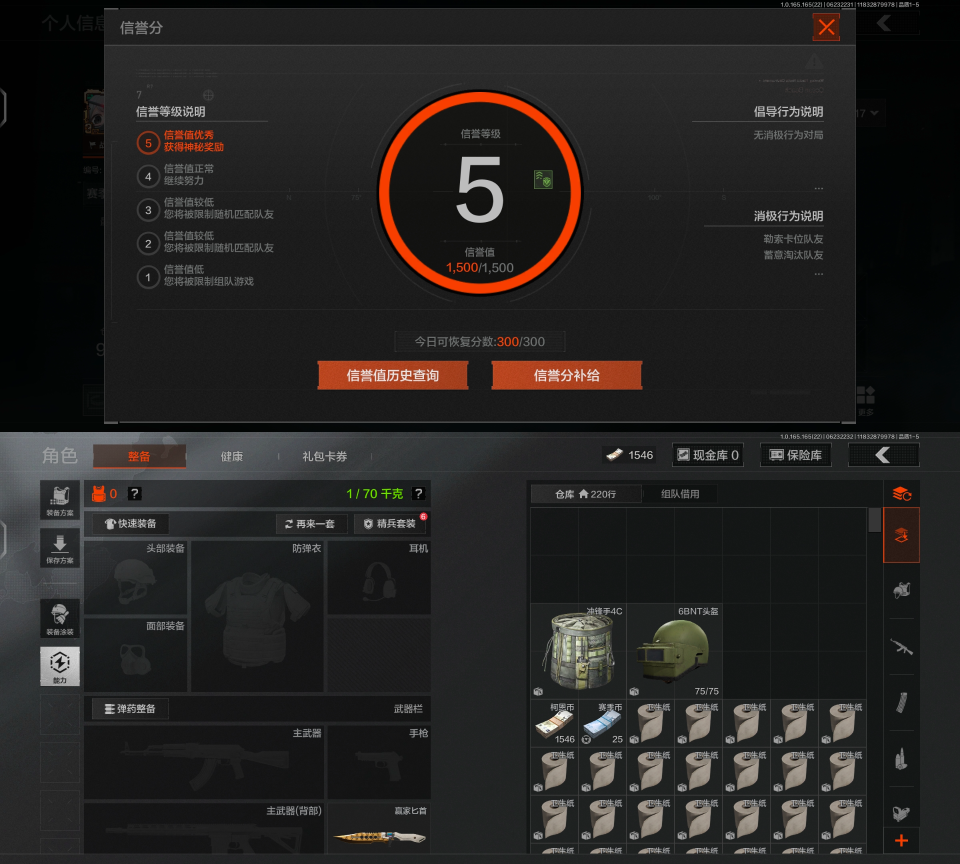Click the help question mark beside armor value 0
Viewport: 960px width, 864px height.
pyautogui.click(x=135, y=494)
